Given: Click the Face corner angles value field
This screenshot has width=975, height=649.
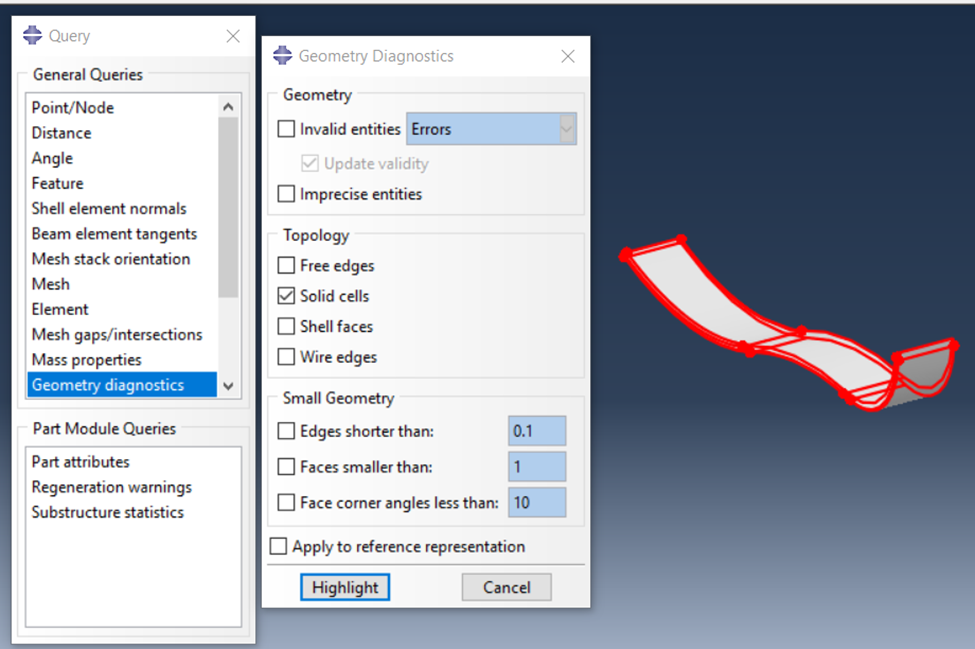Looking at the screenshot, I should (537, 502).
